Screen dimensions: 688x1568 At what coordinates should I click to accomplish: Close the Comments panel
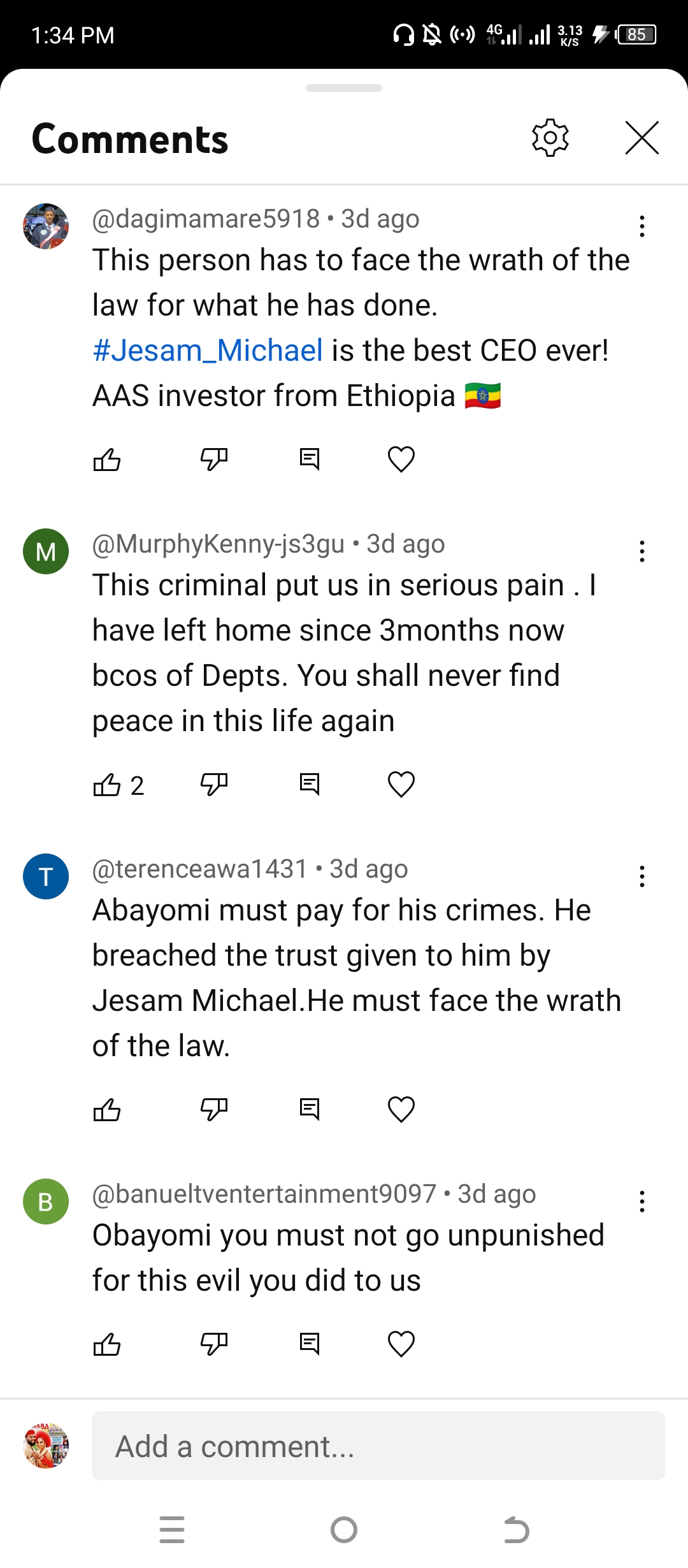[641, 138]
